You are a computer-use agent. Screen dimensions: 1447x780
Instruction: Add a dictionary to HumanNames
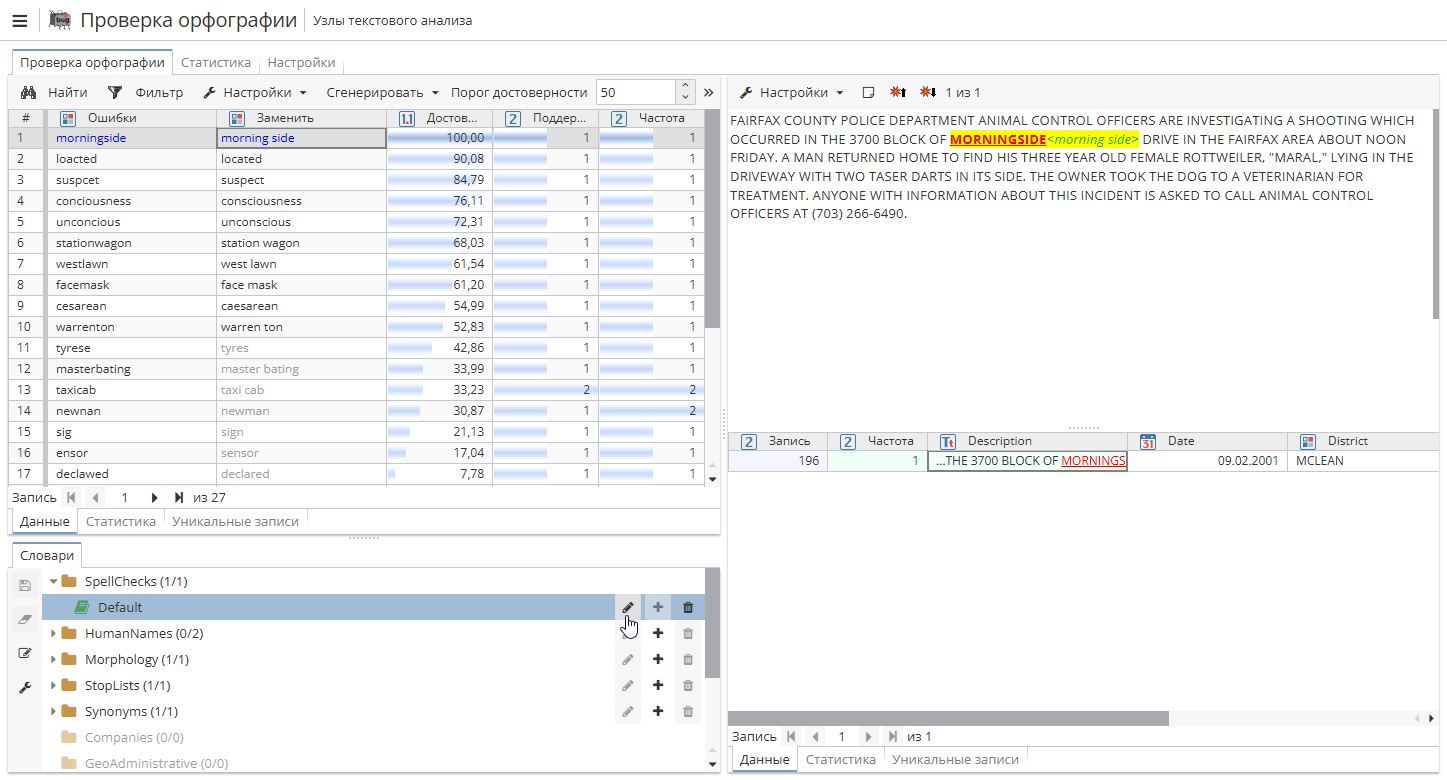[658, 633]
